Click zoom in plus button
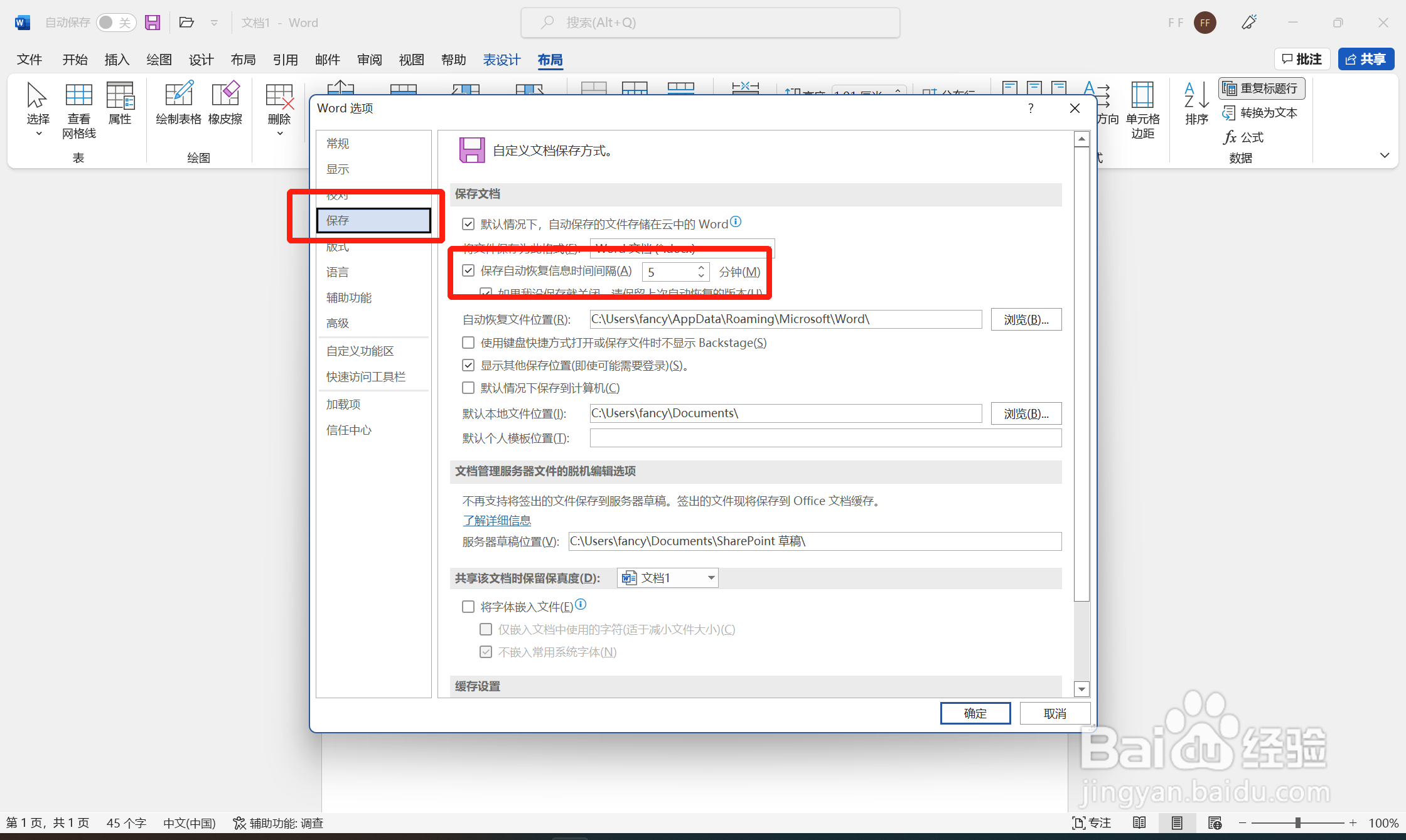Viewport: 1406px width, 840px height. tap(1353, 822)
